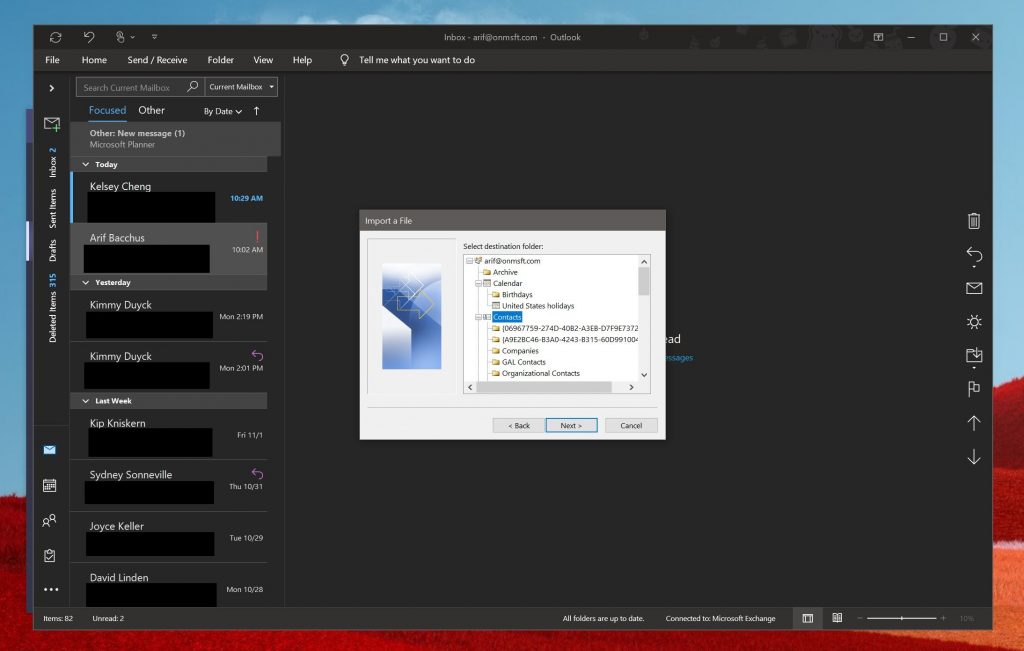Click the flag icon in right toolbar
The height and width of the screenshot is (651, 1024).
pyautogui.click(x=974, y=389)
